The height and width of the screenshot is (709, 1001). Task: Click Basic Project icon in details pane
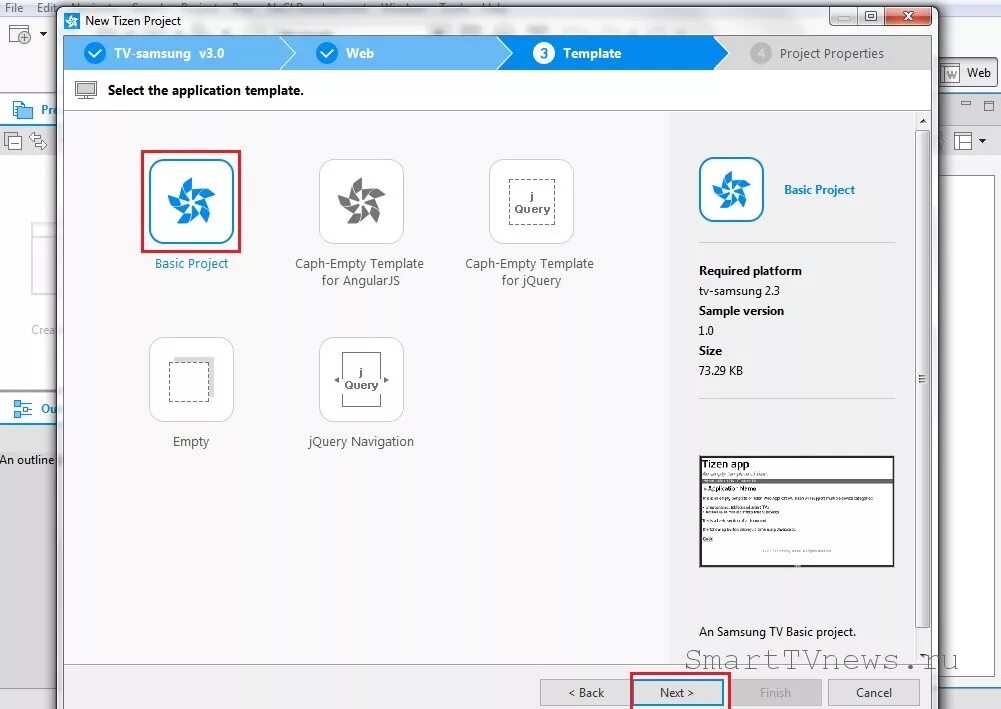coord(731,190)
